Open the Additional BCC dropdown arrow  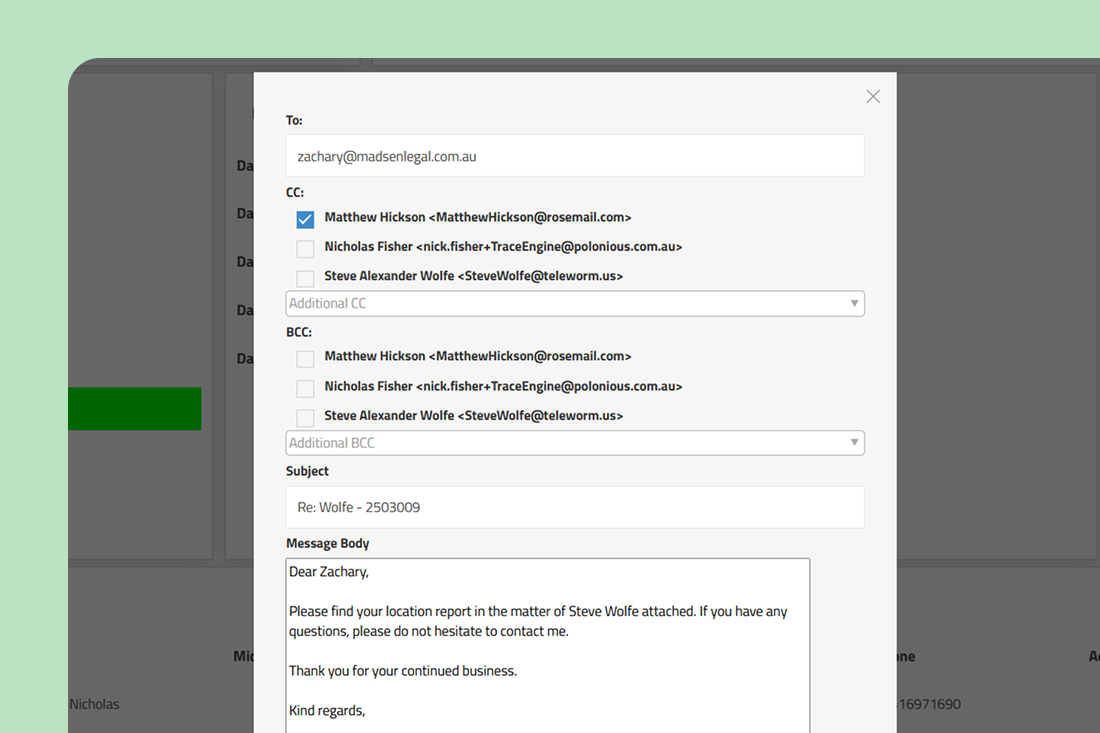(854, 443)
